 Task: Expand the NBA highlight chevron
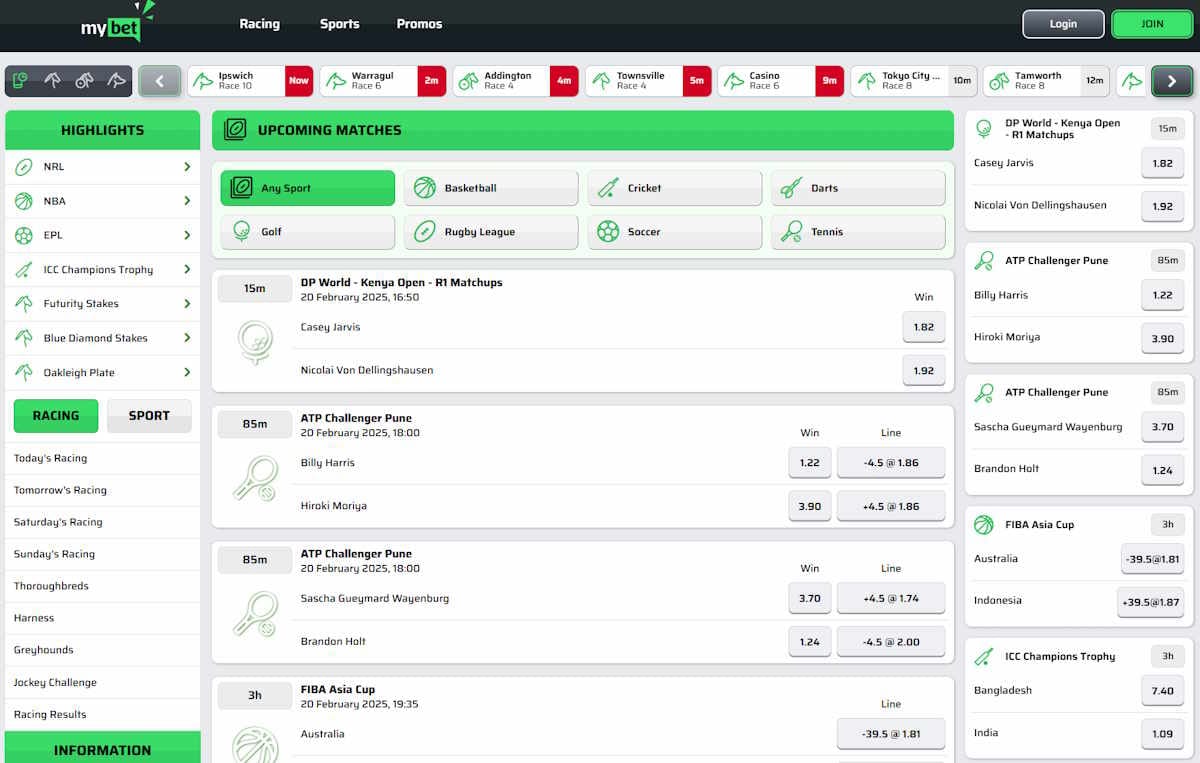(x=187, y=201)
